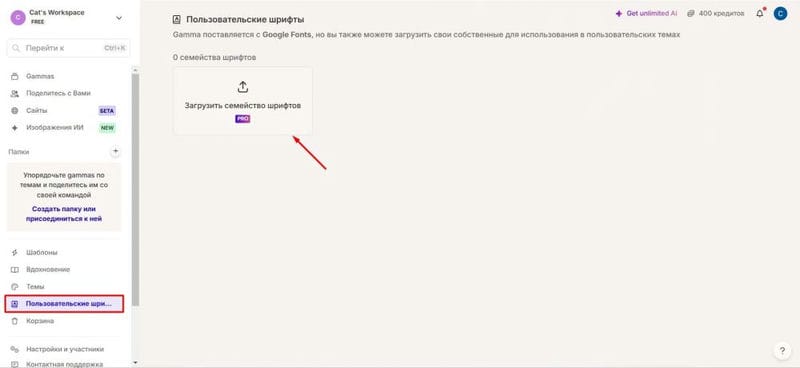Click "Загрузить семейство шрифтов" upload card
800x368 pixels.
click(243, 101)
